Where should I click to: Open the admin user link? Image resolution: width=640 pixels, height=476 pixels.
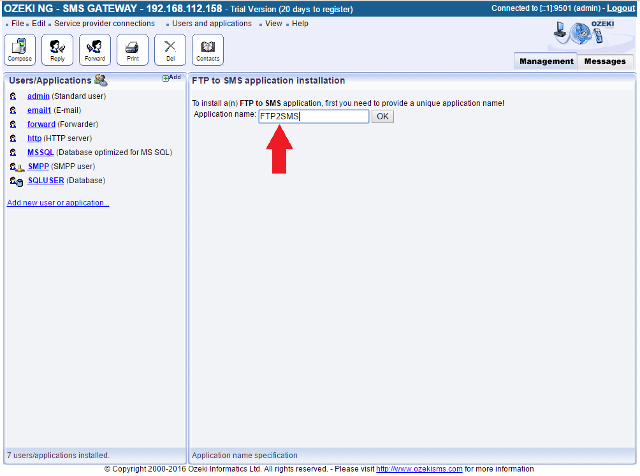[38, 96]
